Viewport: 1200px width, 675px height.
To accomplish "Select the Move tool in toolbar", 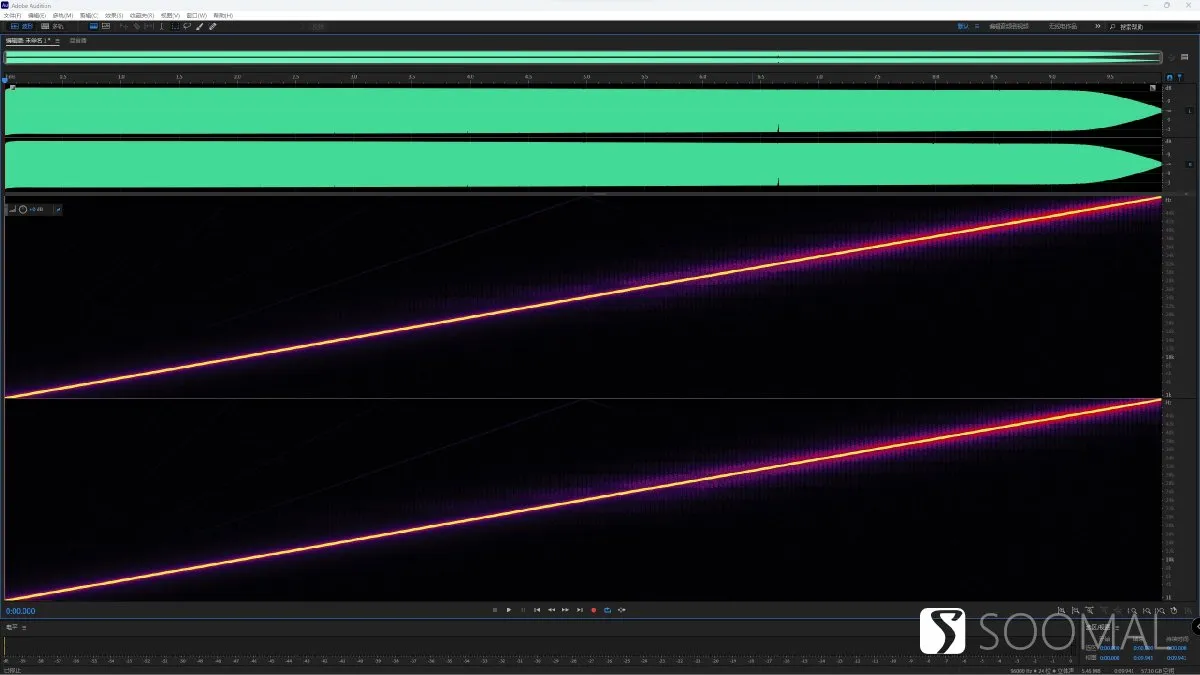I will pos(124,26).
